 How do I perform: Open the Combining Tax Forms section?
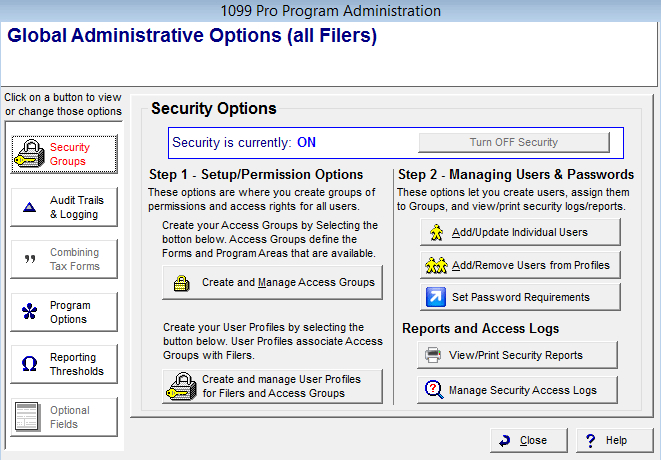point(65,260)
